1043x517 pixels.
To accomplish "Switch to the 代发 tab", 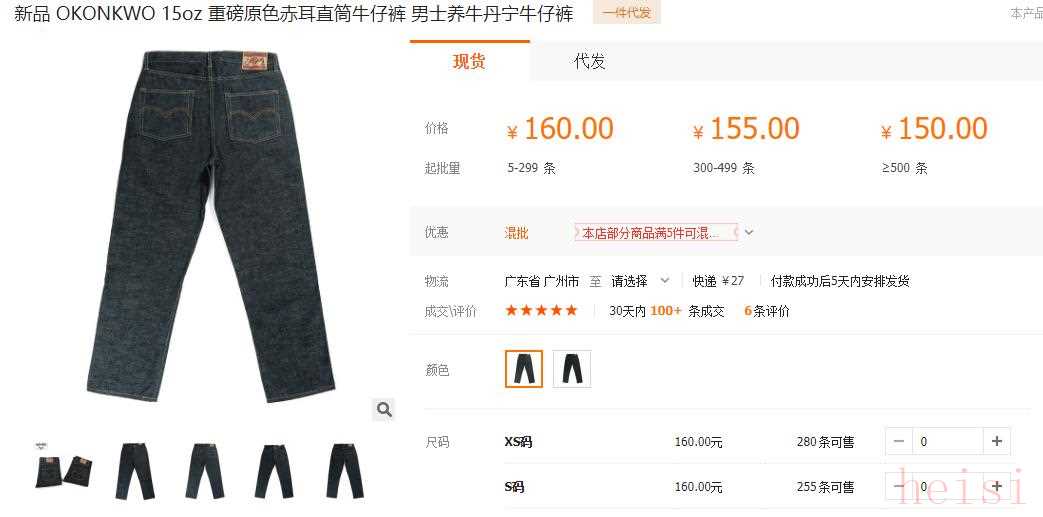I will coord(590,62).
